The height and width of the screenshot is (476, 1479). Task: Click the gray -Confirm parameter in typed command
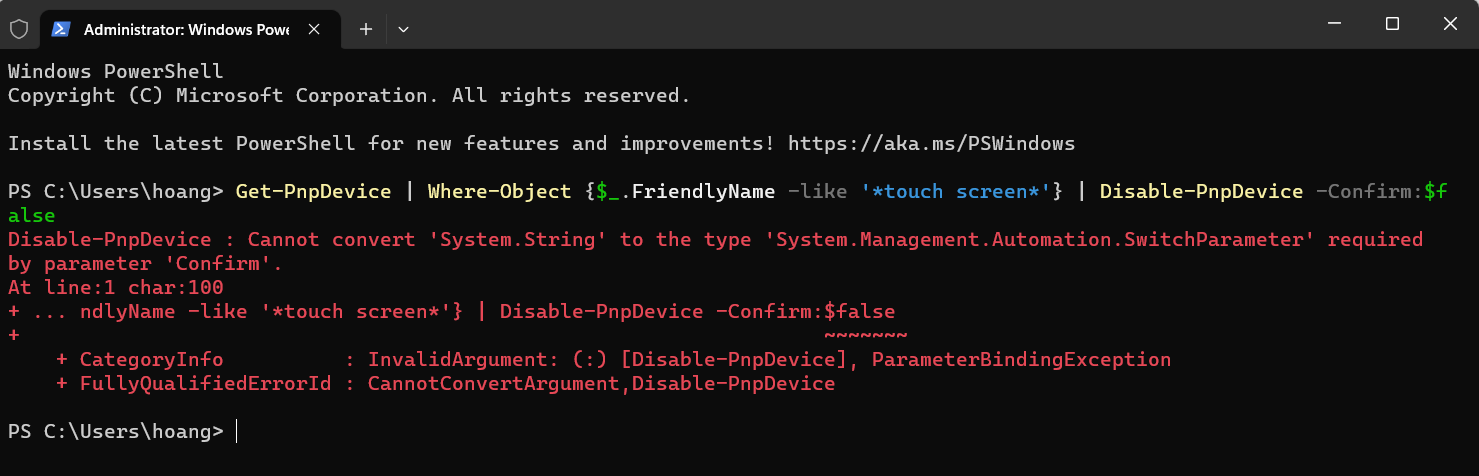coord(1363,192)
